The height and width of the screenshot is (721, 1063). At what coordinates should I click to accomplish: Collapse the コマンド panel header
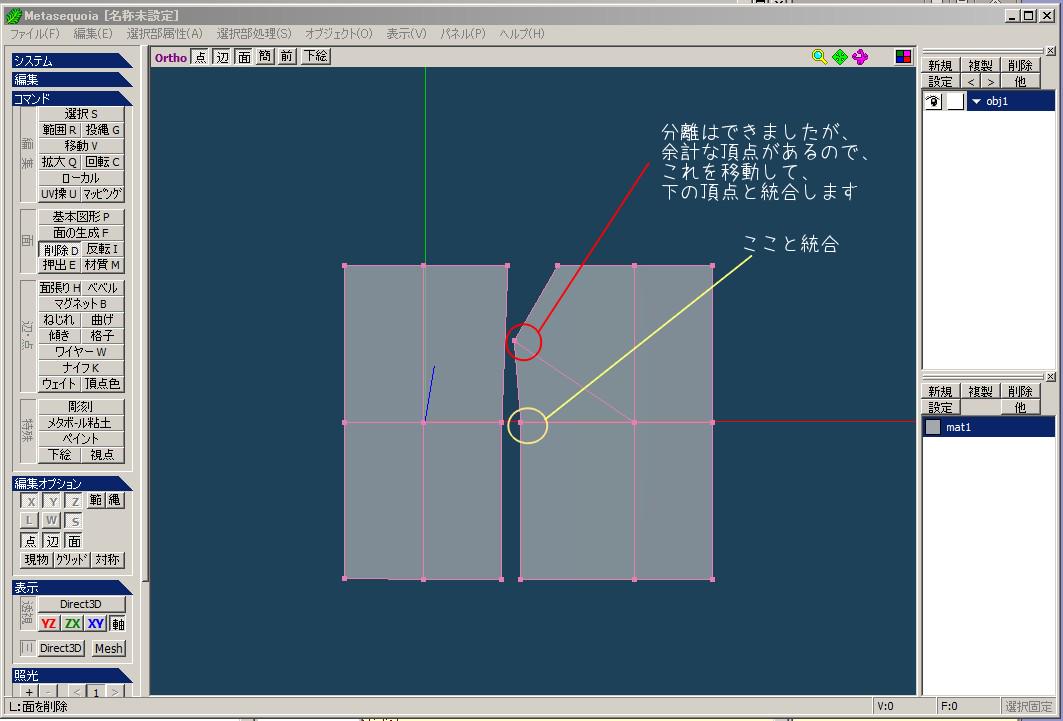pos(71,98)
